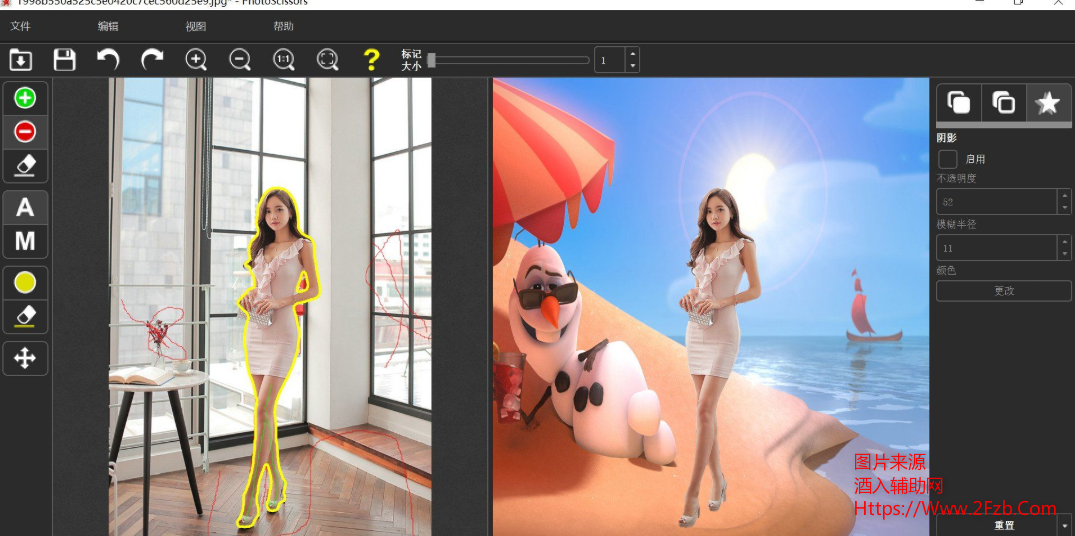Click the 更改 color change button
Viewport: 1075px width, 536px height.
point(1004,291)
